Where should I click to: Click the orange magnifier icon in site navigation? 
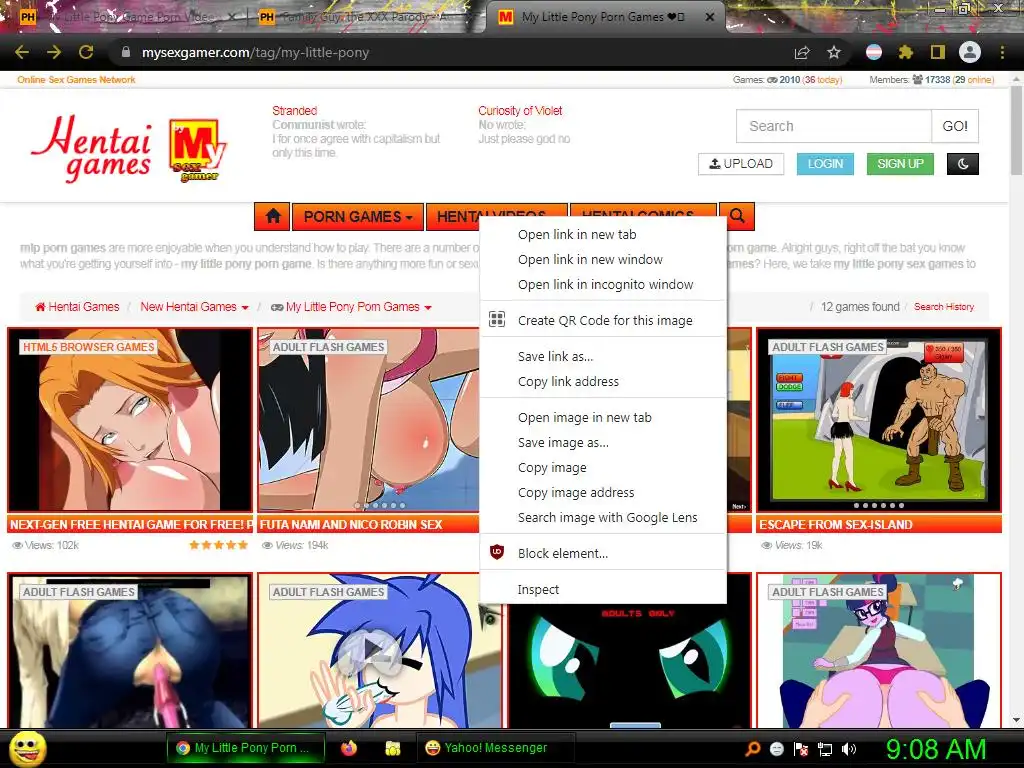[737, 216]
